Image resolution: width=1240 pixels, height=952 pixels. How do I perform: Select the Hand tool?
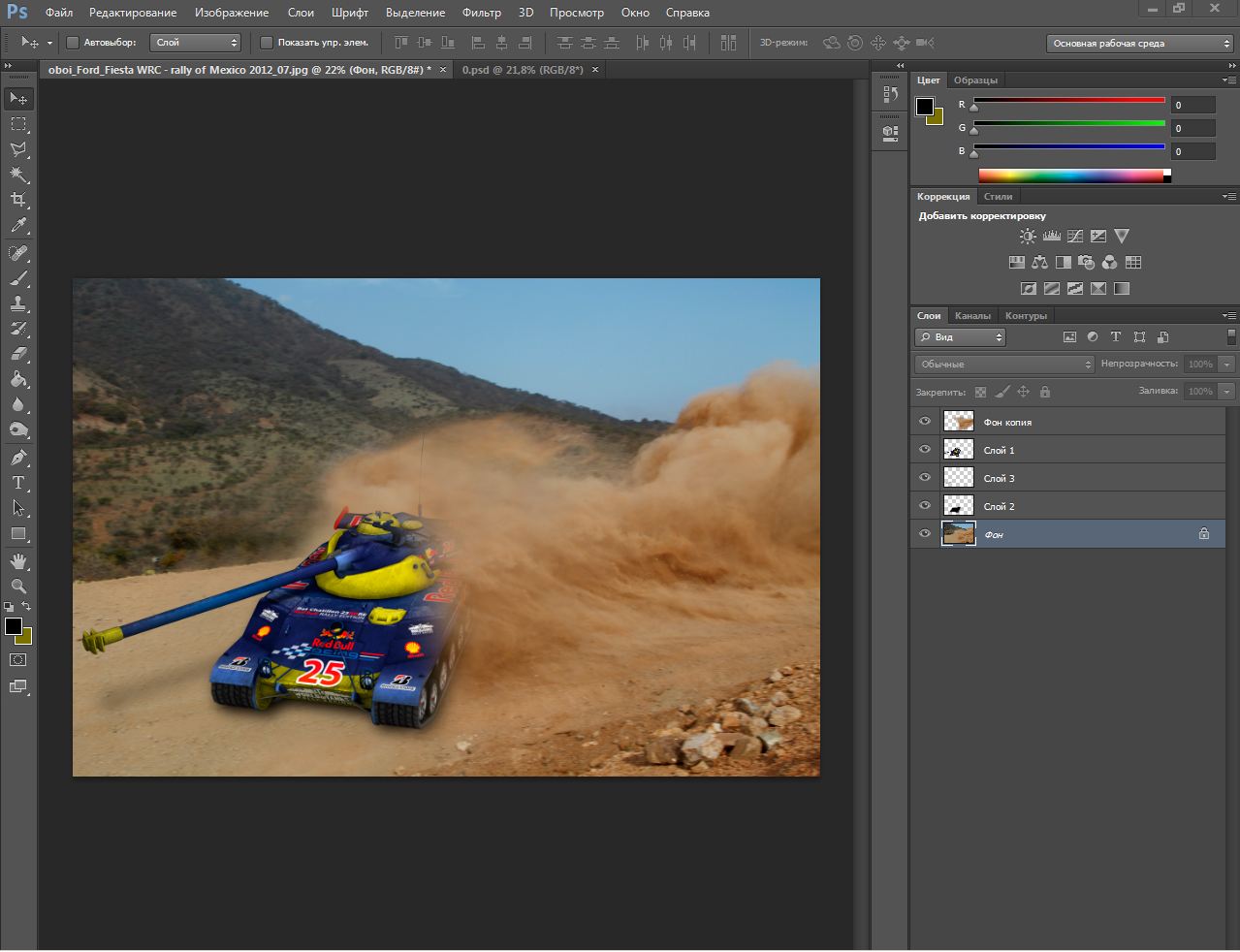tap(18, 561)
